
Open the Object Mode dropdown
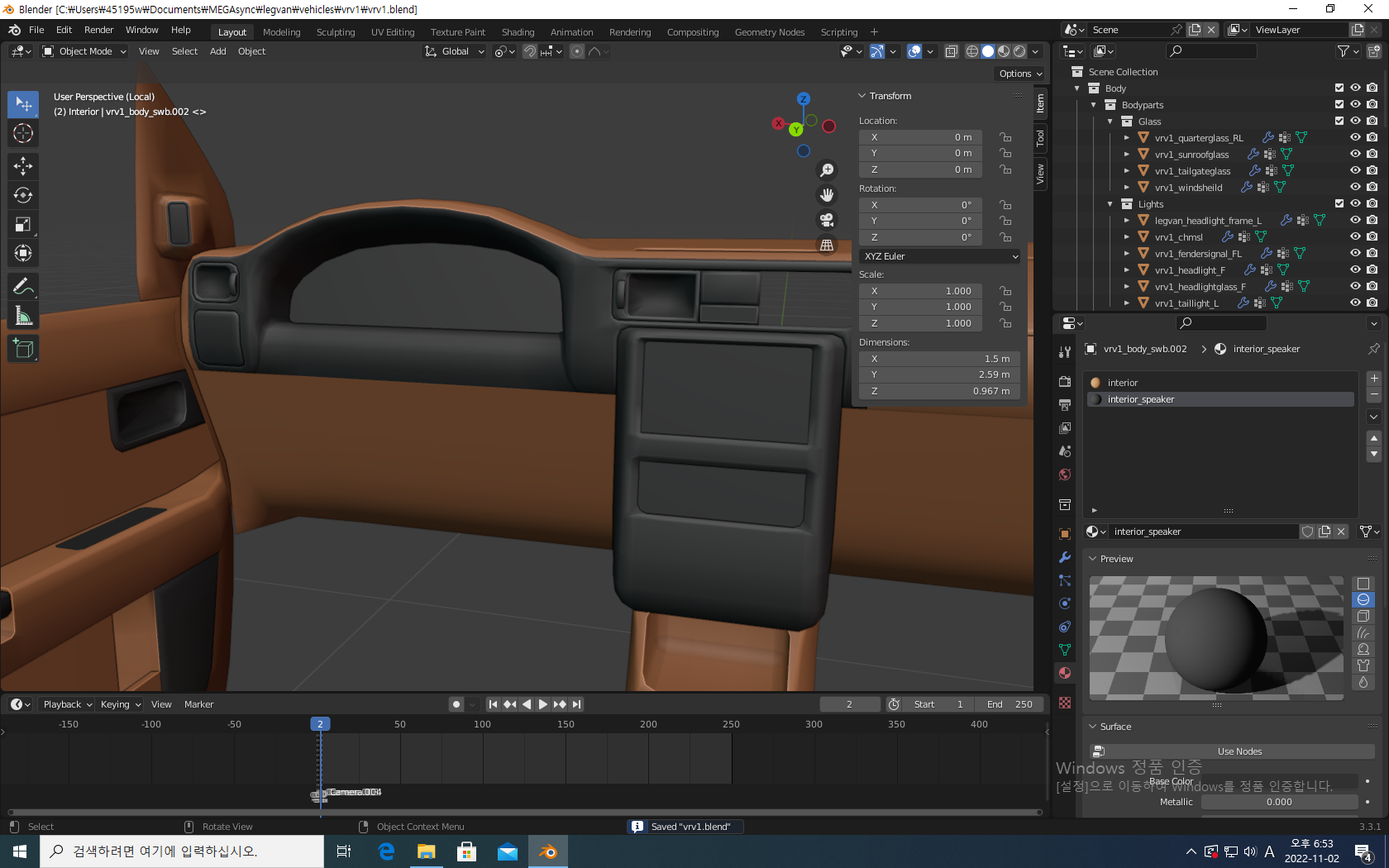click(84, 51)
